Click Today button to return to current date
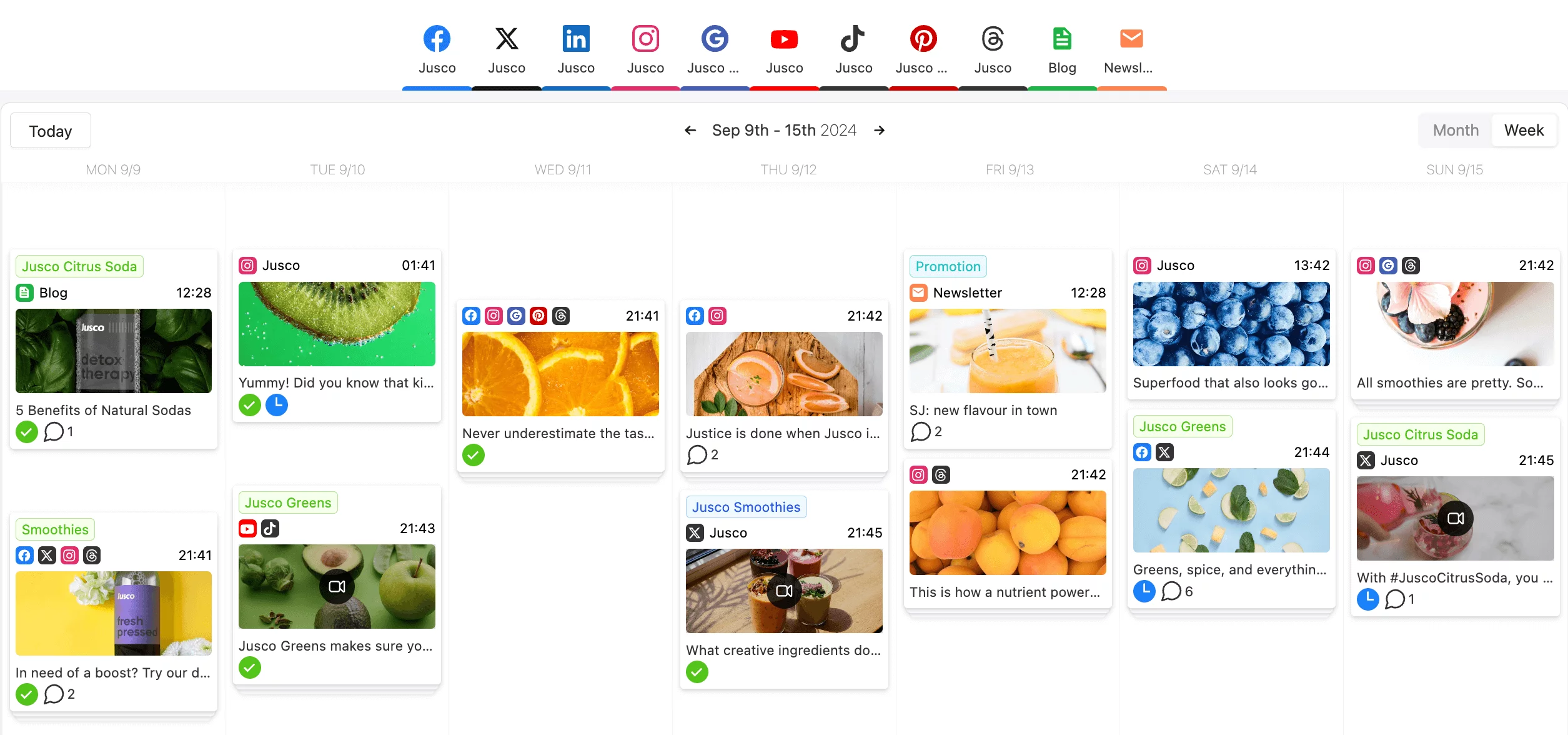This screenshot has height=735, width=1568. tap(50, 129)
